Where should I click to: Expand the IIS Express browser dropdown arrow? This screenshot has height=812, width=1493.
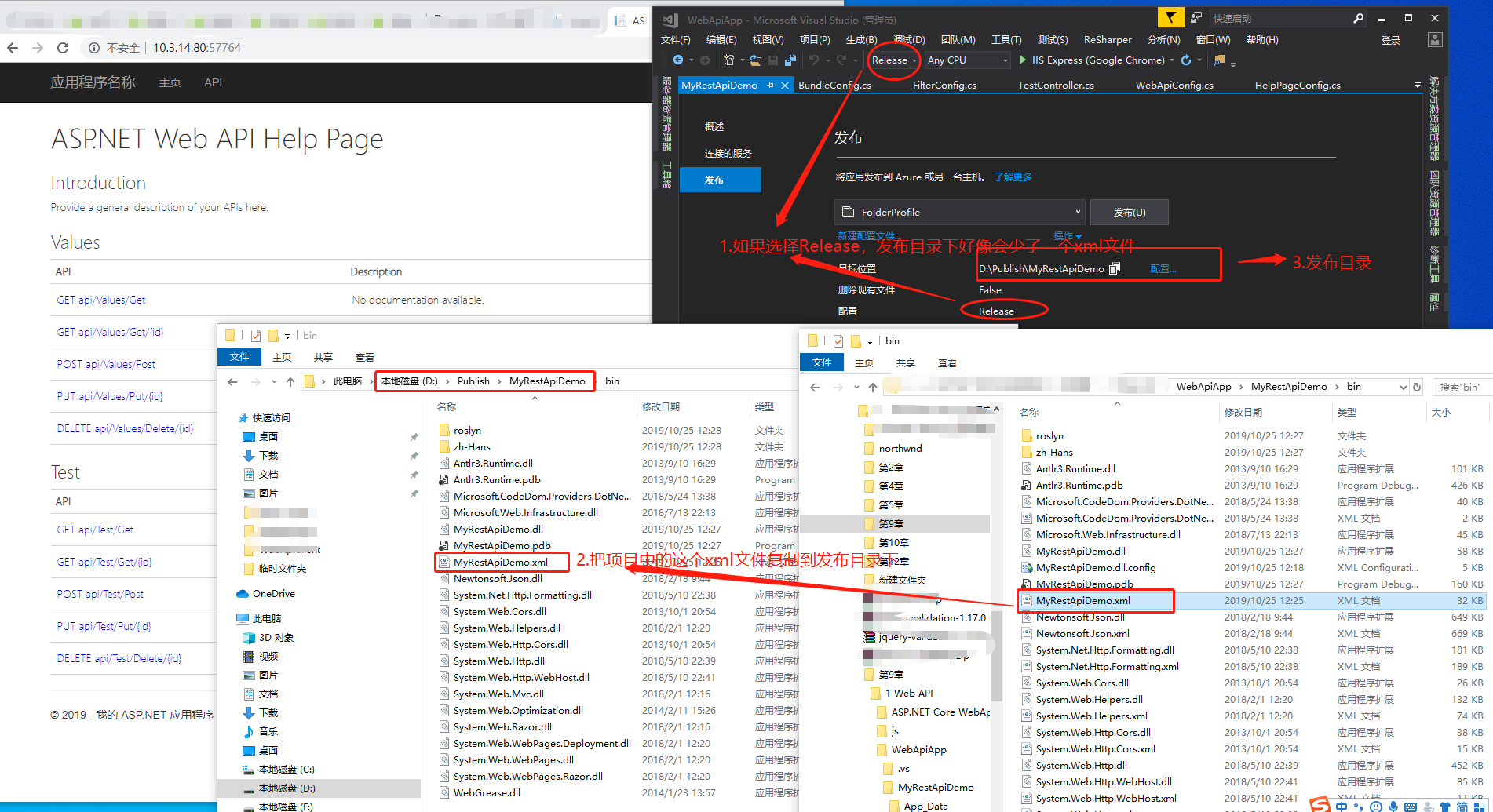click(x=1171, y=60)
